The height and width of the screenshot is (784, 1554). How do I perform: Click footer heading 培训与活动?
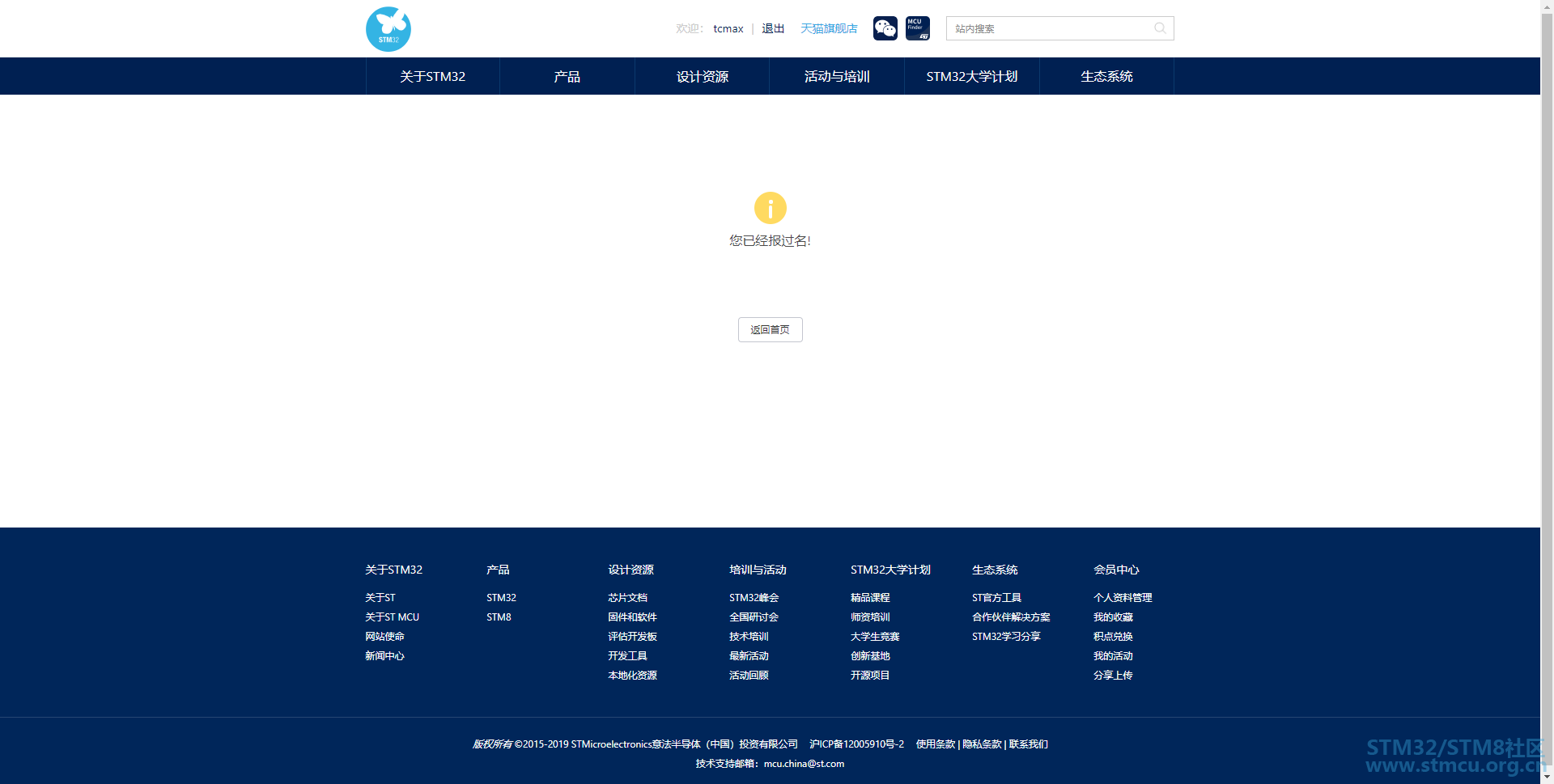(758, 570)
